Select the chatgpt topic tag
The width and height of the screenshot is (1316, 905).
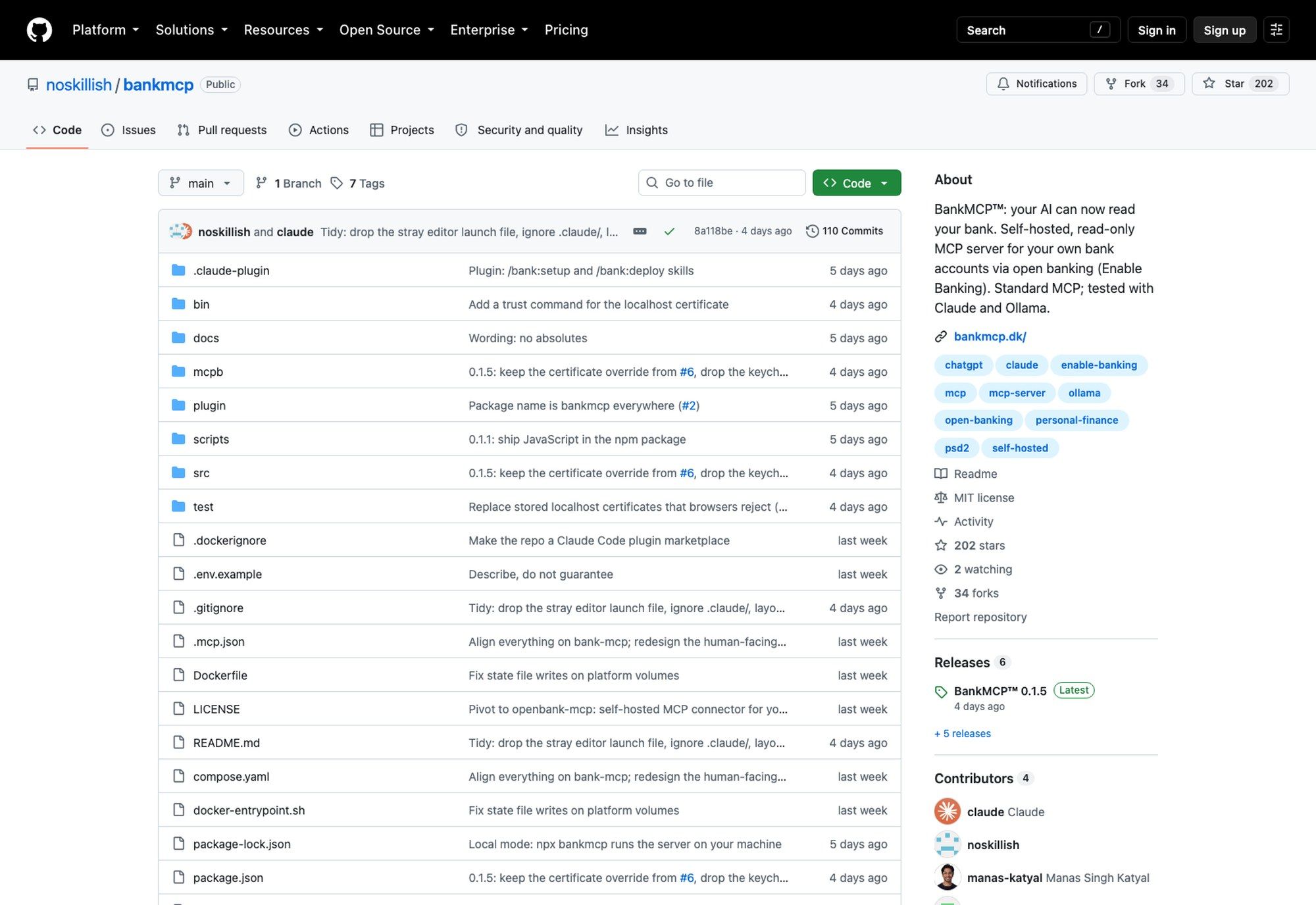click(963, 365)
